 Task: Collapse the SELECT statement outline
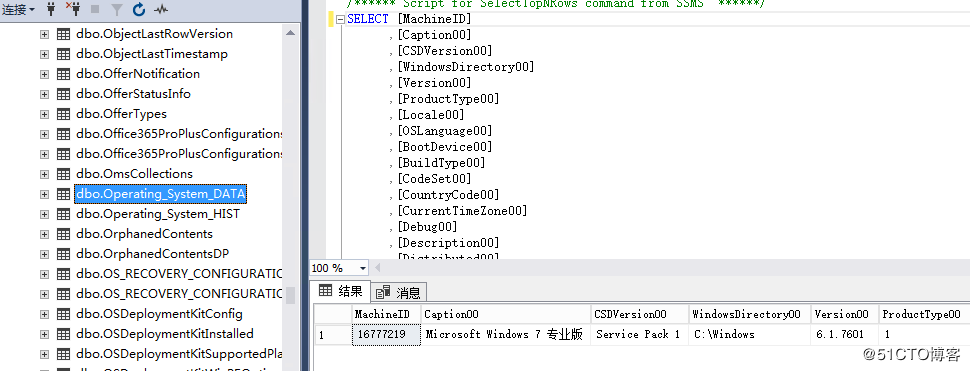(340, 19)
